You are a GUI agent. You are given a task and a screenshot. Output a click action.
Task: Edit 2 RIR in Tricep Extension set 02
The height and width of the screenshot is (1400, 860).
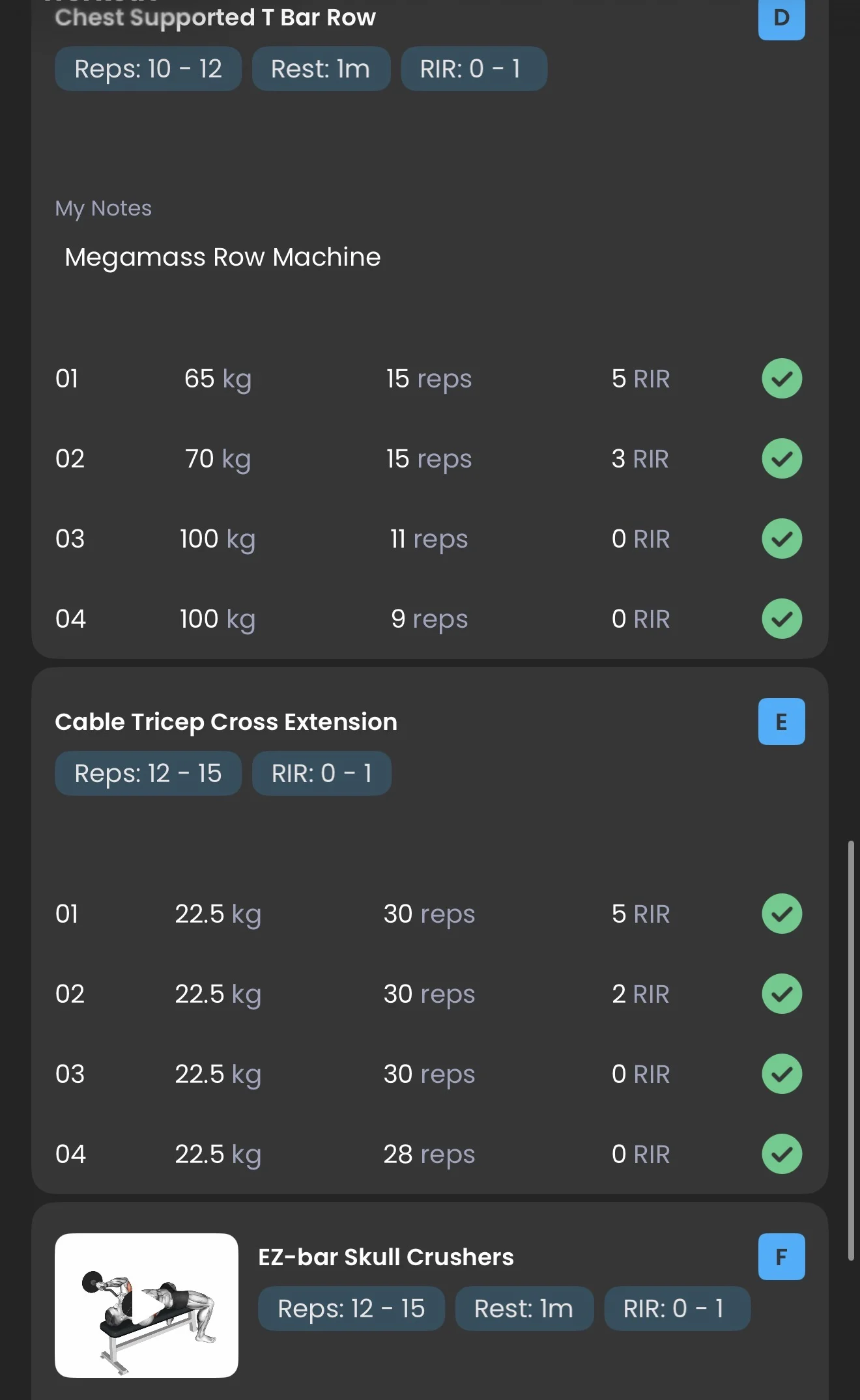640,994
